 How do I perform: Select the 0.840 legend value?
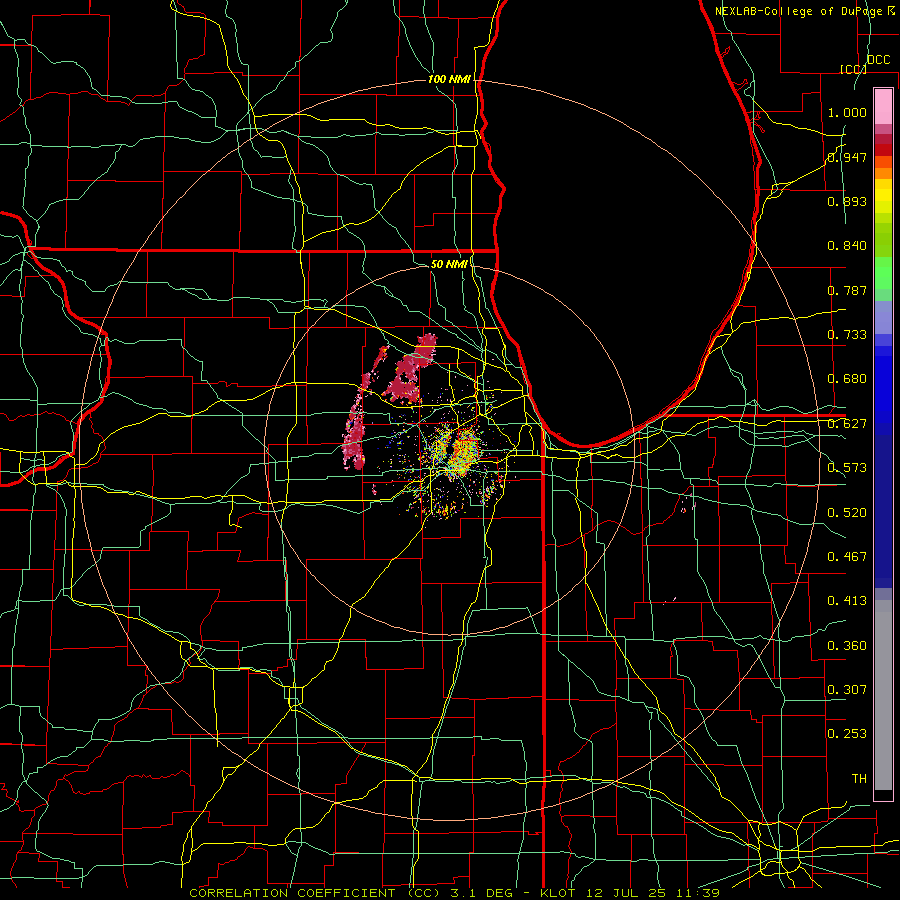847,246
